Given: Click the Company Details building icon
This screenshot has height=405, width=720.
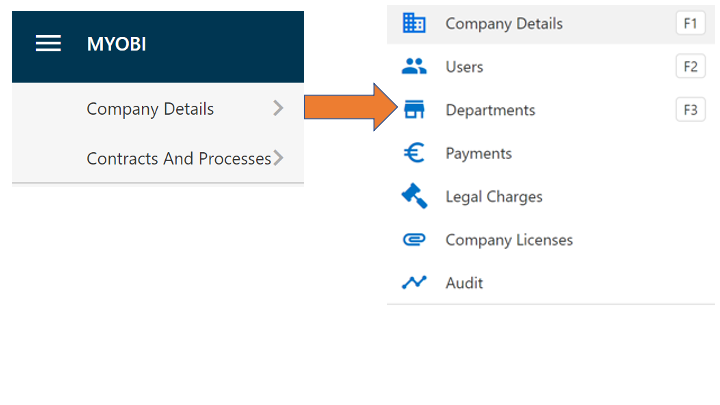Looking at the screenshot, I should pyautogui.click(x=414, y=23).
